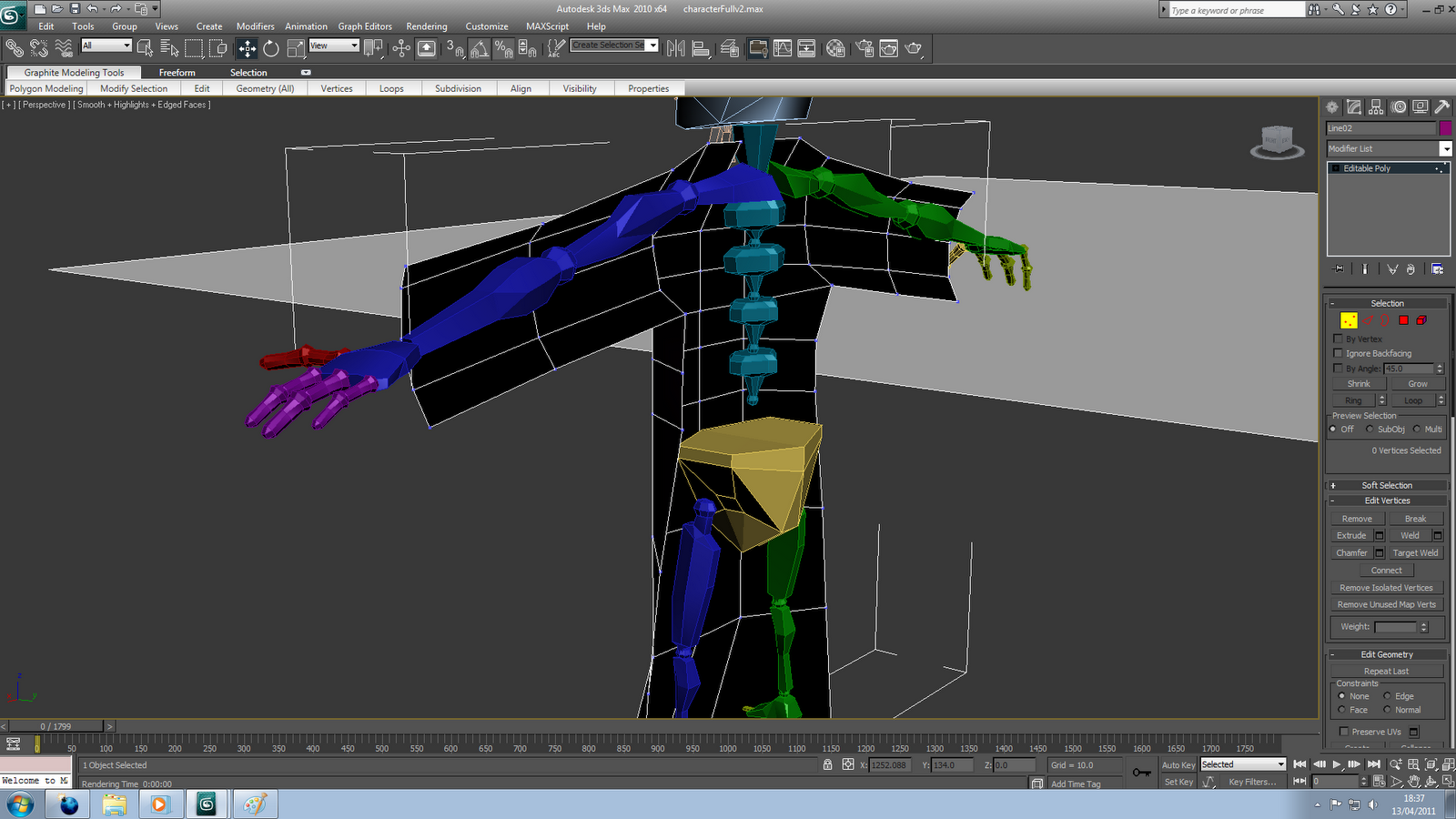The height and width of the screenshot is (819, 1456).
Task: Click the Key Filters button
Action: [1251, 782]
